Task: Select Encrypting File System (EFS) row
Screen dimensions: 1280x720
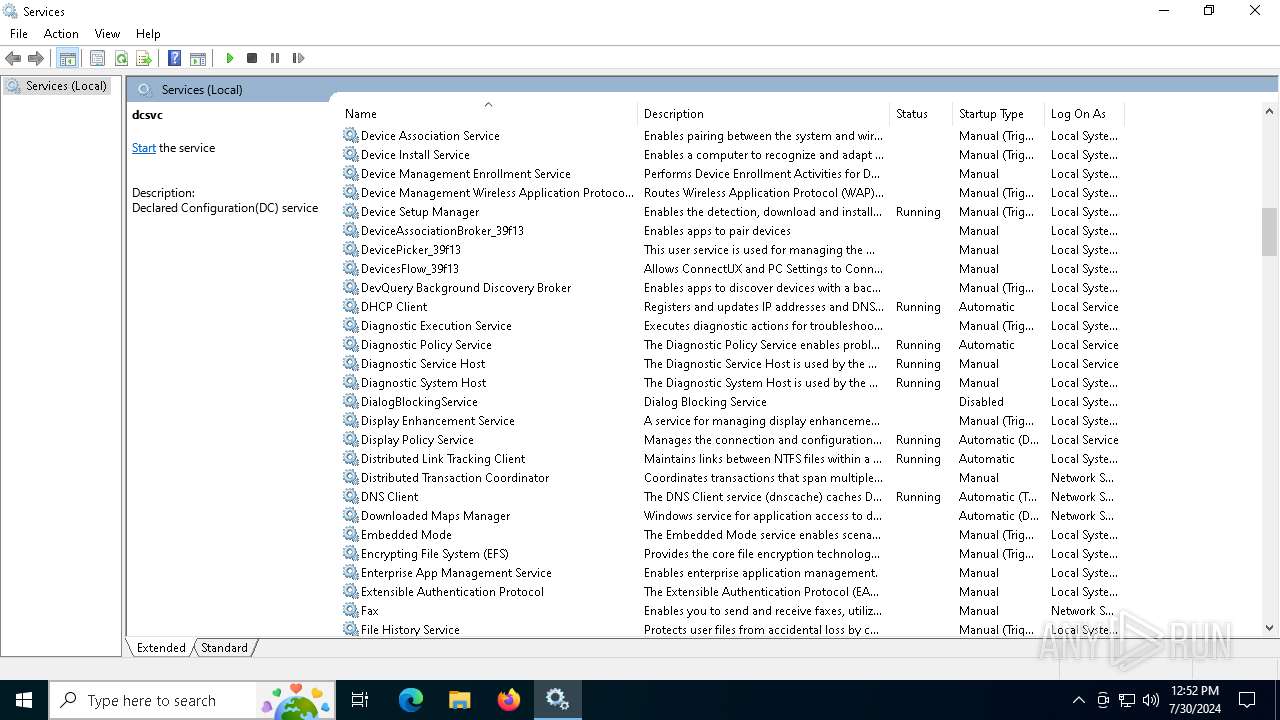Action: point(731,554)
